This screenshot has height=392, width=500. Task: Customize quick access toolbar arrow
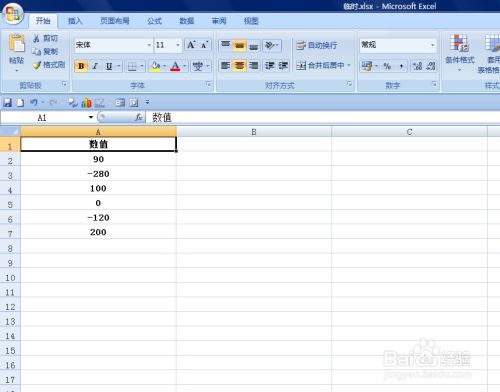pyautogui.click(x=147, y=103)
